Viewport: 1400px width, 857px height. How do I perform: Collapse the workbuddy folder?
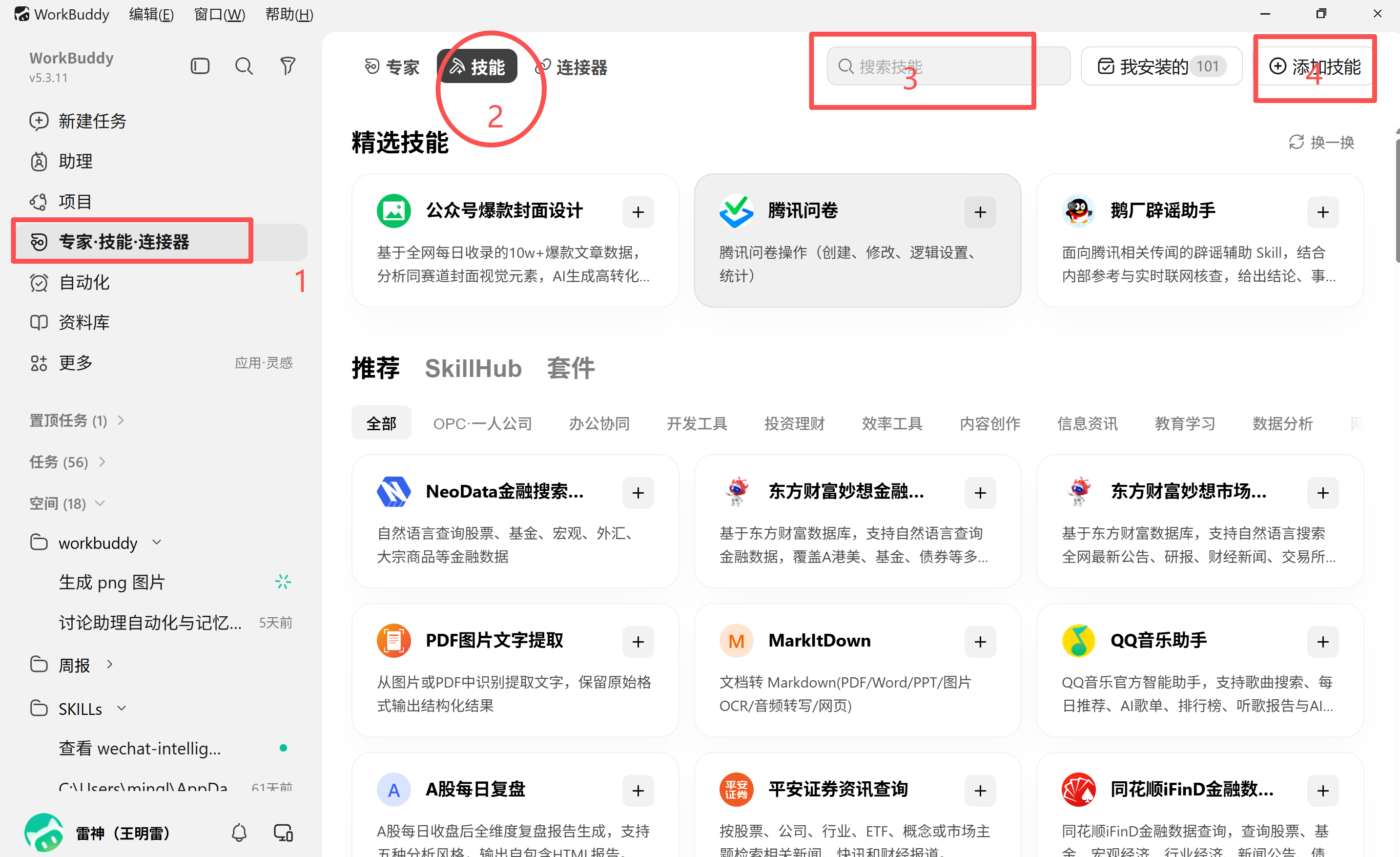tap(157, 542)
